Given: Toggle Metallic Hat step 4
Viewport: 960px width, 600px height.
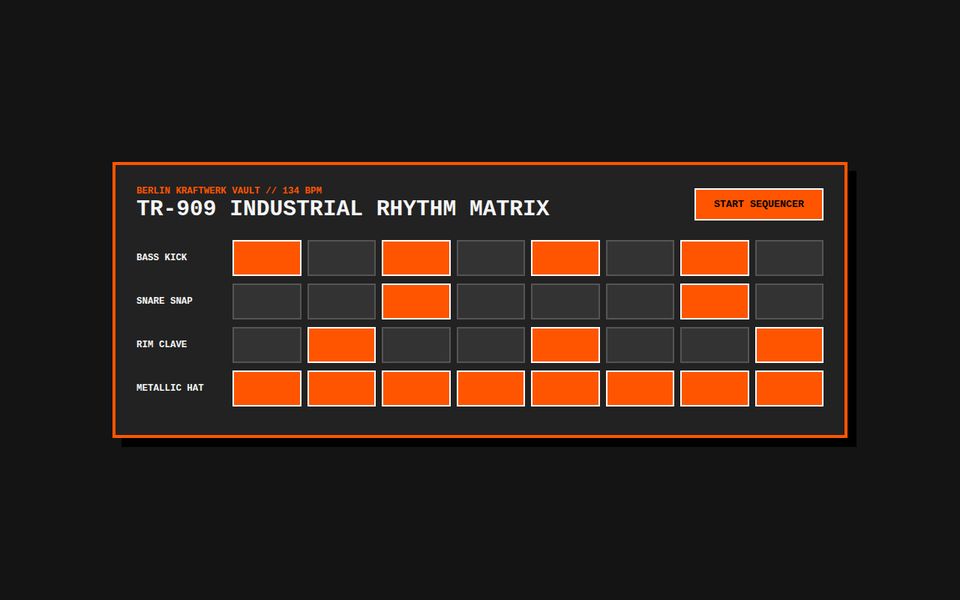Looking at the screenshot, I should 491,388.
